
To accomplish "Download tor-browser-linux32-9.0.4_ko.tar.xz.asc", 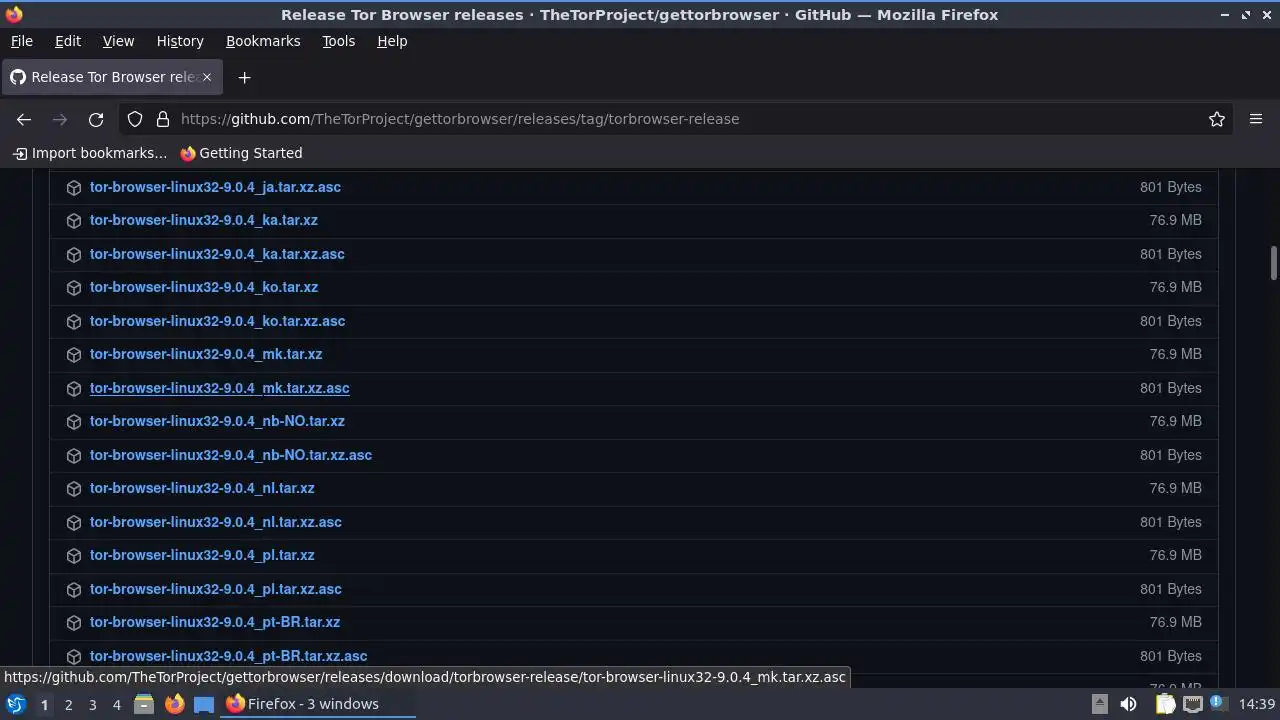I will pos(217,321).
